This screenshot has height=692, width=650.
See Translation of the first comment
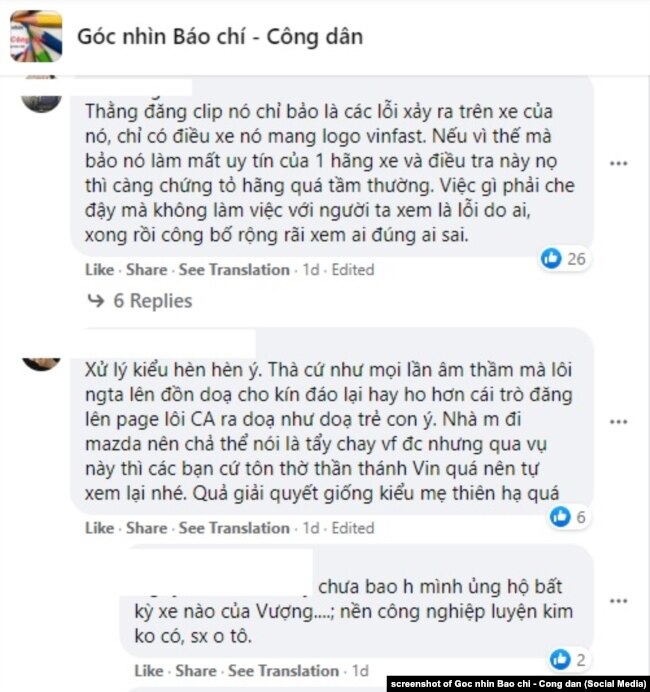click(234, 270)
